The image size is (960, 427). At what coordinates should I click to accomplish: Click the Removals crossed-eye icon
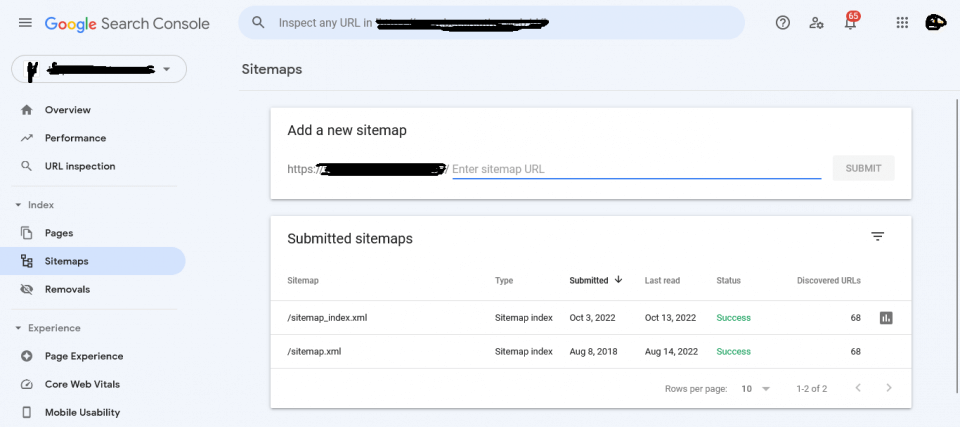tap(26, 289)
